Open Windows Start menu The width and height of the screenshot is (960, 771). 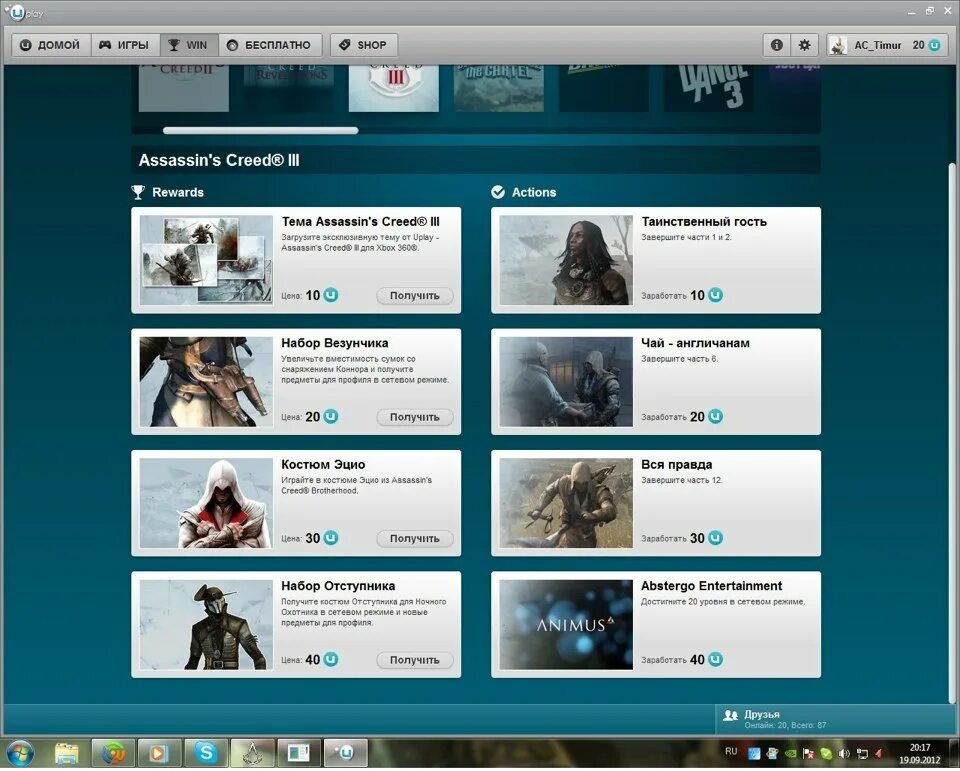coord(19,753)
